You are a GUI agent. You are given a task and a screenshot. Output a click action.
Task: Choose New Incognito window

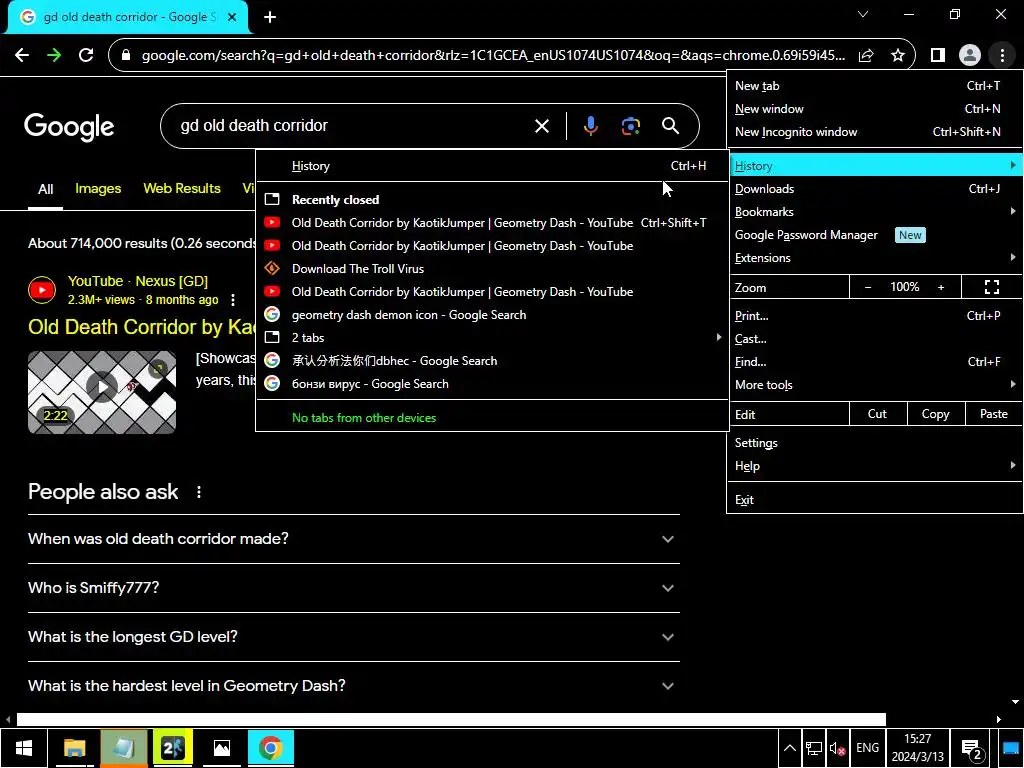pos(874,132)
